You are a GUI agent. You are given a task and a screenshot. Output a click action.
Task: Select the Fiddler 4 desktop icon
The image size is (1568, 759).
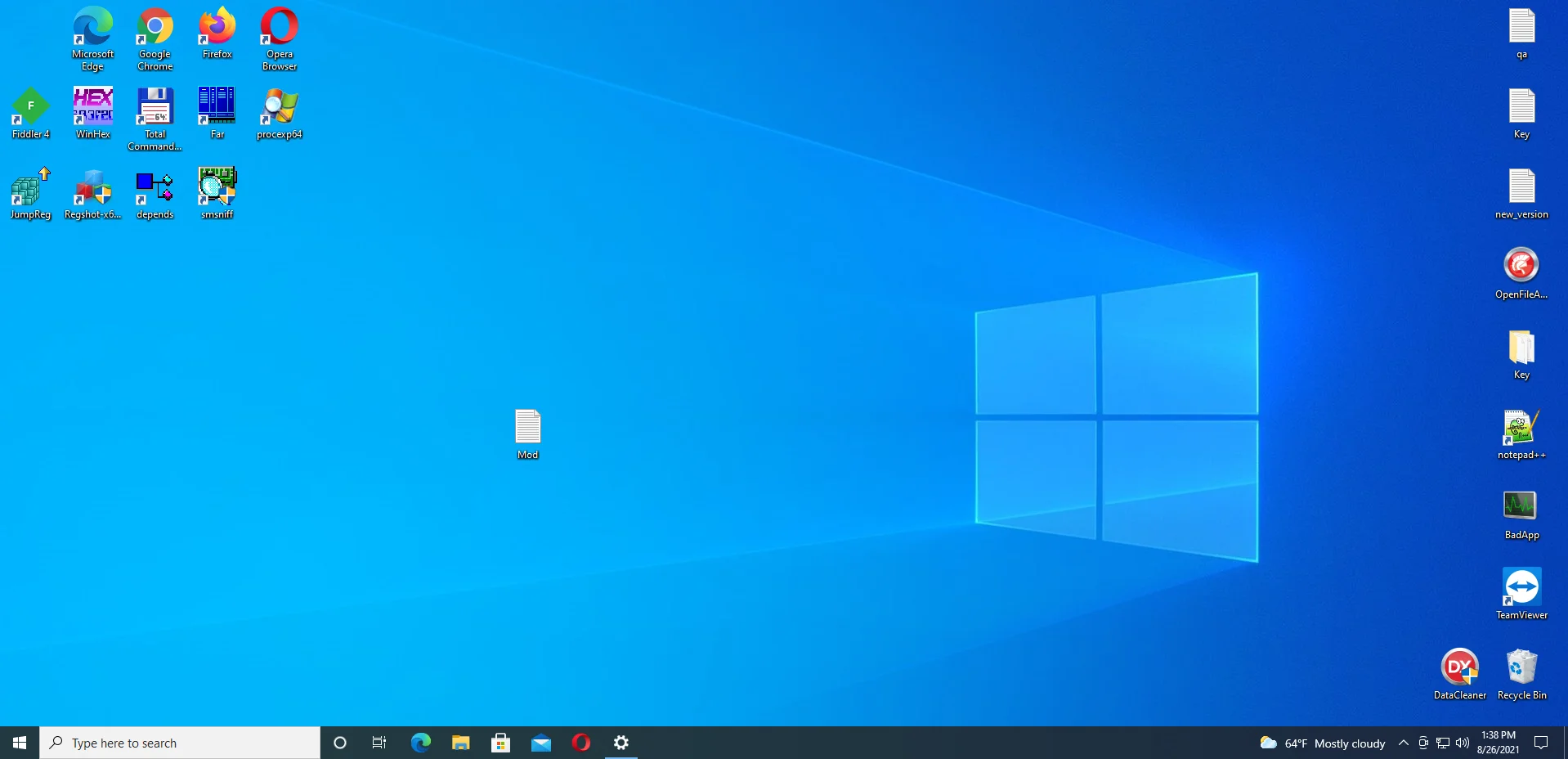point(30,113)
